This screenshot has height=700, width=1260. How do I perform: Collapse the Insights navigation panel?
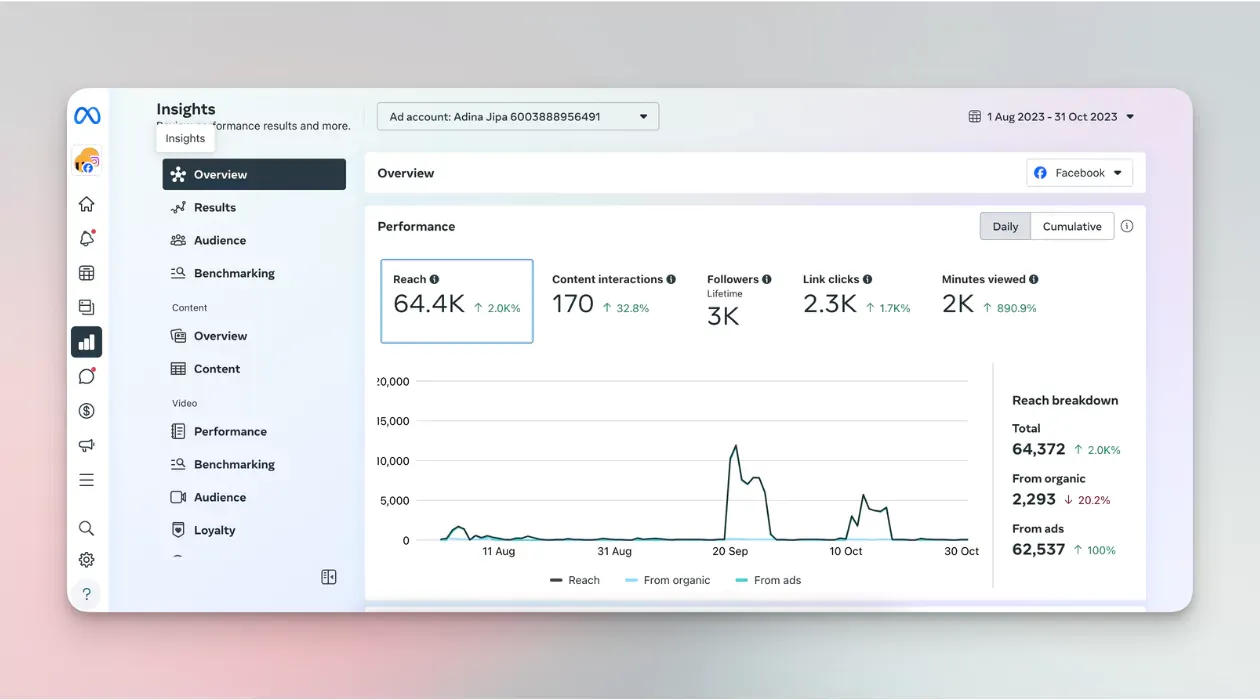tap(329, 577)
